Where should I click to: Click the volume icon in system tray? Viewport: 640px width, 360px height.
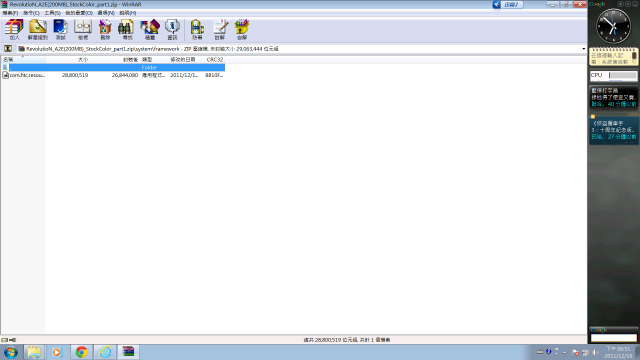595,352
